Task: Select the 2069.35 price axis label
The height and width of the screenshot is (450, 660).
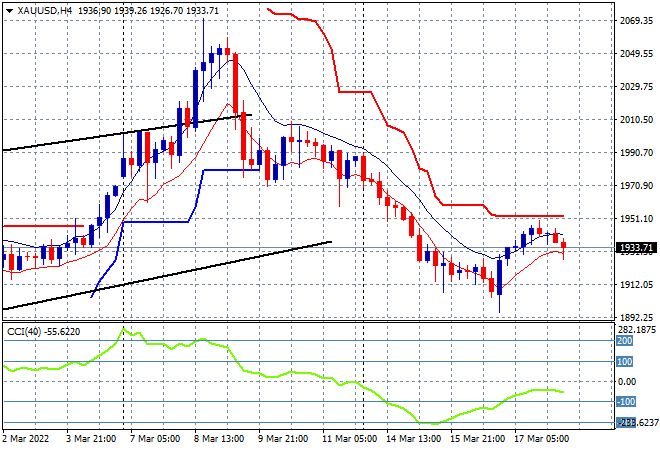Action: (636, 21)
